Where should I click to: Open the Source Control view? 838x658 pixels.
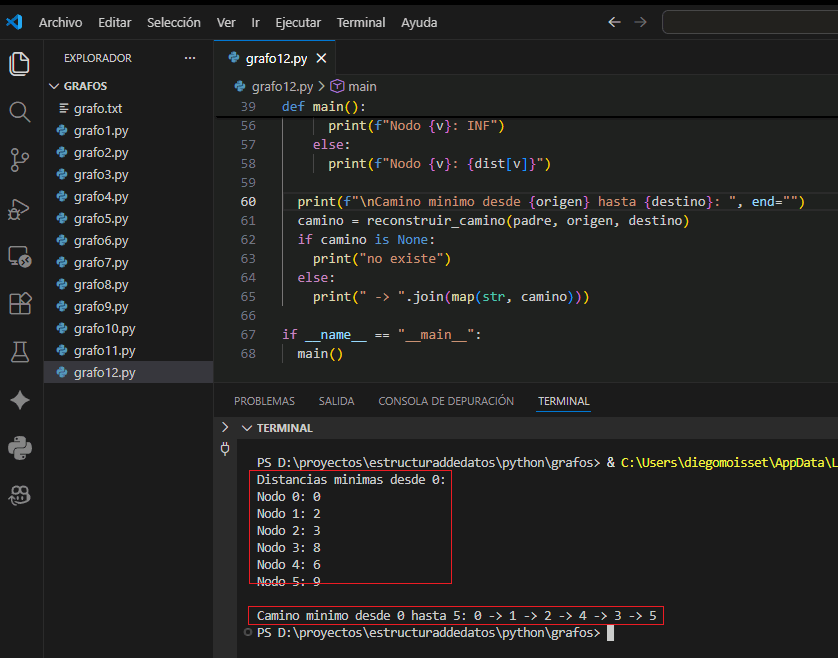point(19,159)
